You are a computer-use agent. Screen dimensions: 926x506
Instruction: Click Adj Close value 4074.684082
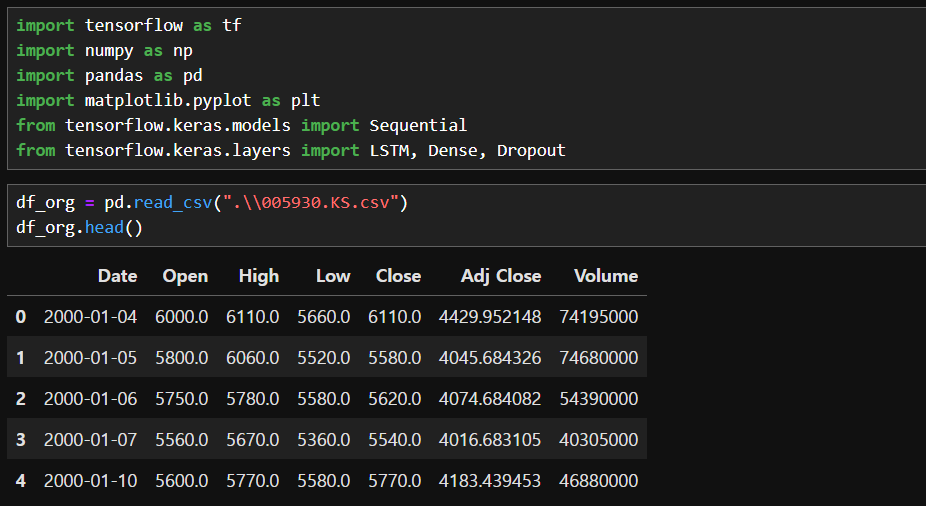point(490,399)
